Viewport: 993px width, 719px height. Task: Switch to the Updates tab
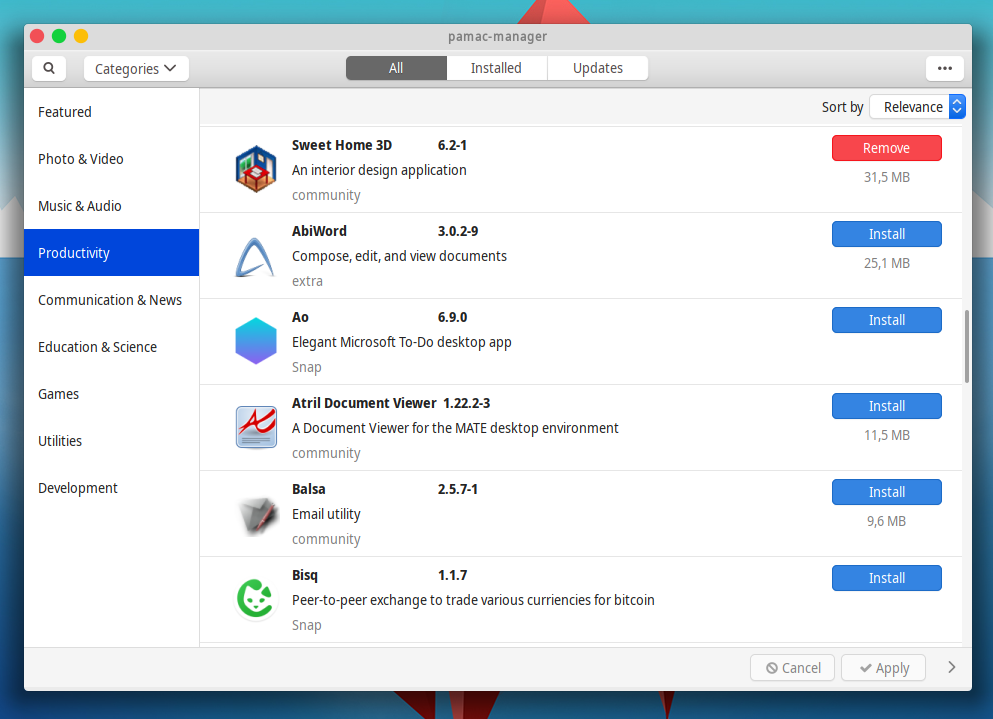(x=597, y=68)
